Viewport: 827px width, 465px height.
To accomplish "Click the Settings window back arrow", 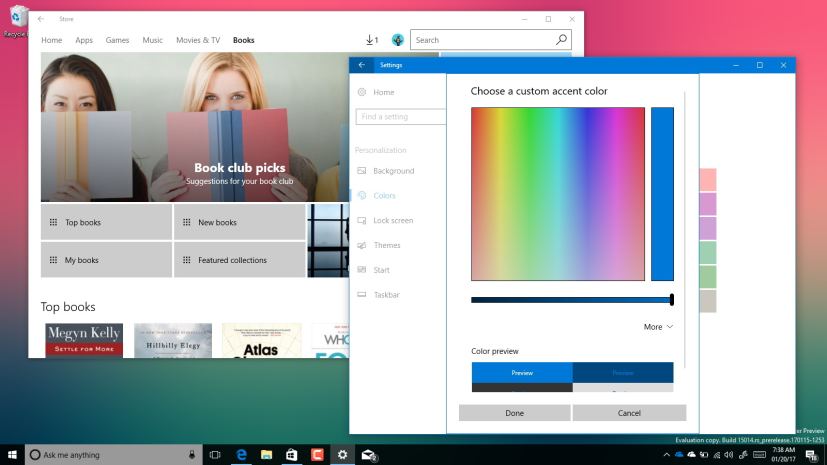I will [361, 65].
